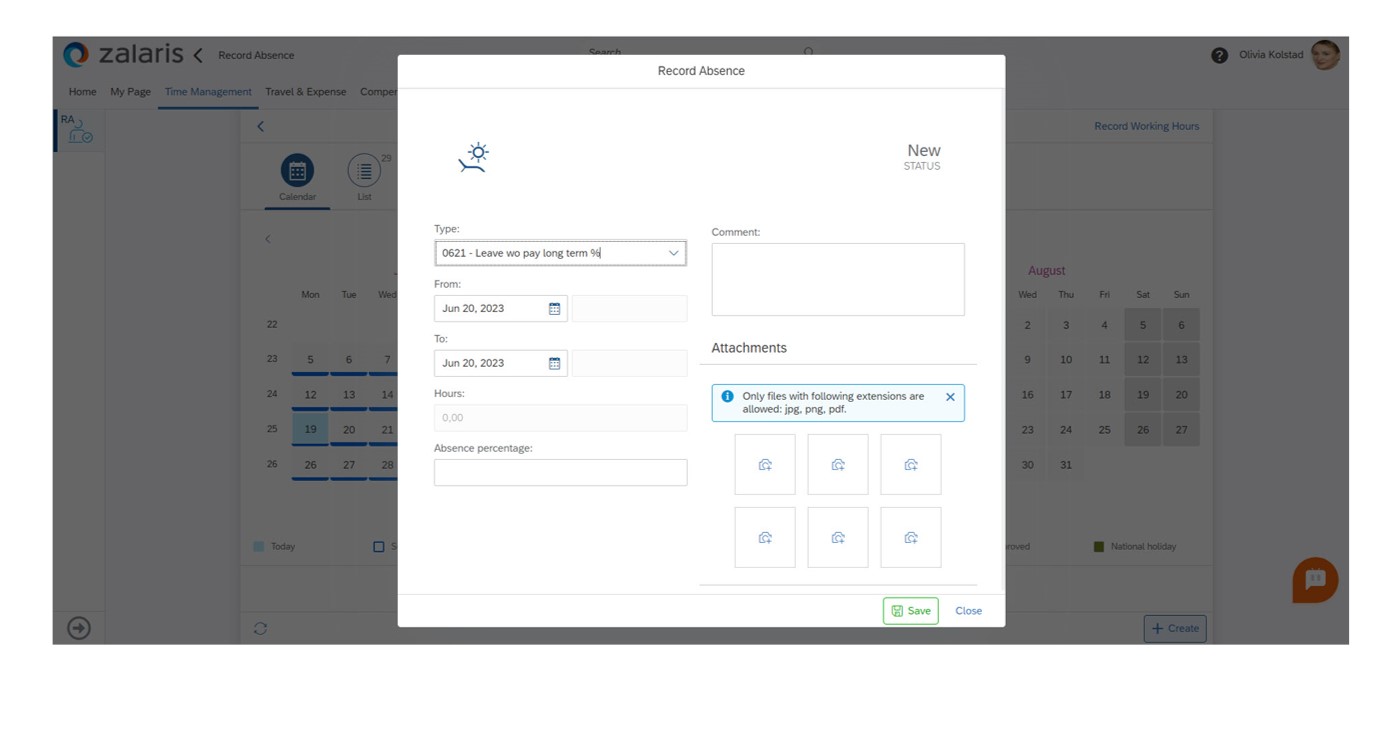Click the refresh icon below calendar
Screen dimensions: 1400x750
pyautogui.click(x=260, y=628)
